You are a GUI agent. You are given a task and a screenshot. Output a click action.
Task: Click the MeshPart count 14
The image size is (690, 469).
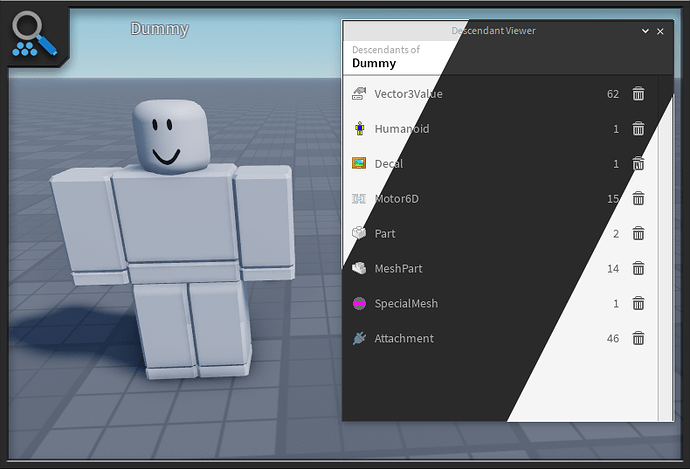613,268
